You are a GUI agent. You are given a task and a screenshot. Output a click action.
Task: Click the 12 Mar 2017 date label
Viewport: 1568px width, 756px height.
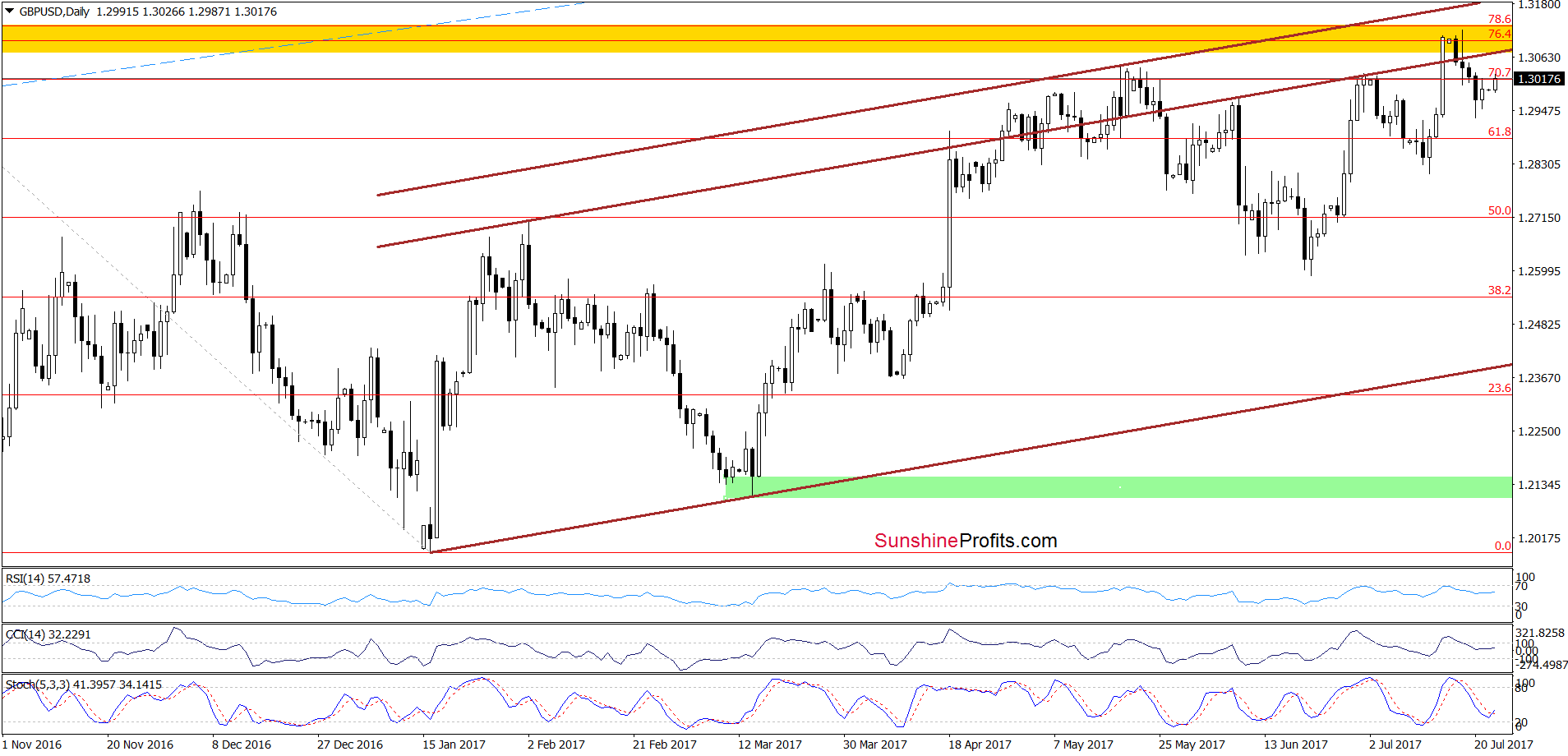point(770,744)
